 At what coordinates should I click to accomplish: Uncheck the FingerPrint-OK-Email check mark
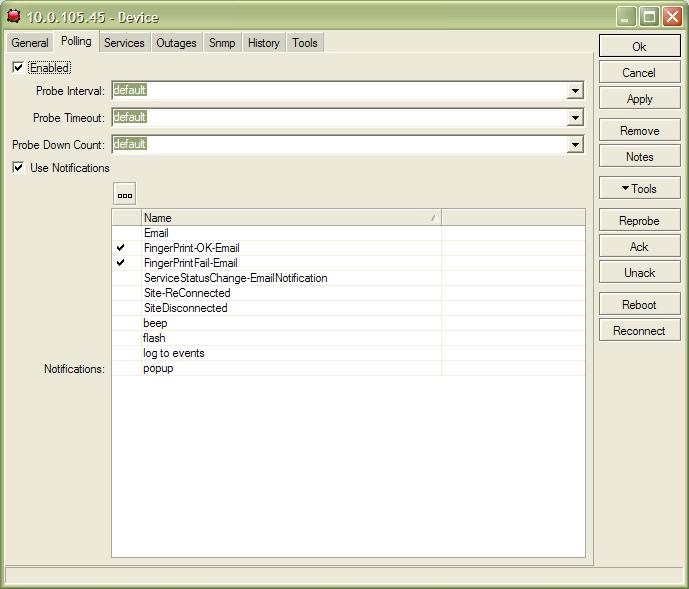[120, 248]
